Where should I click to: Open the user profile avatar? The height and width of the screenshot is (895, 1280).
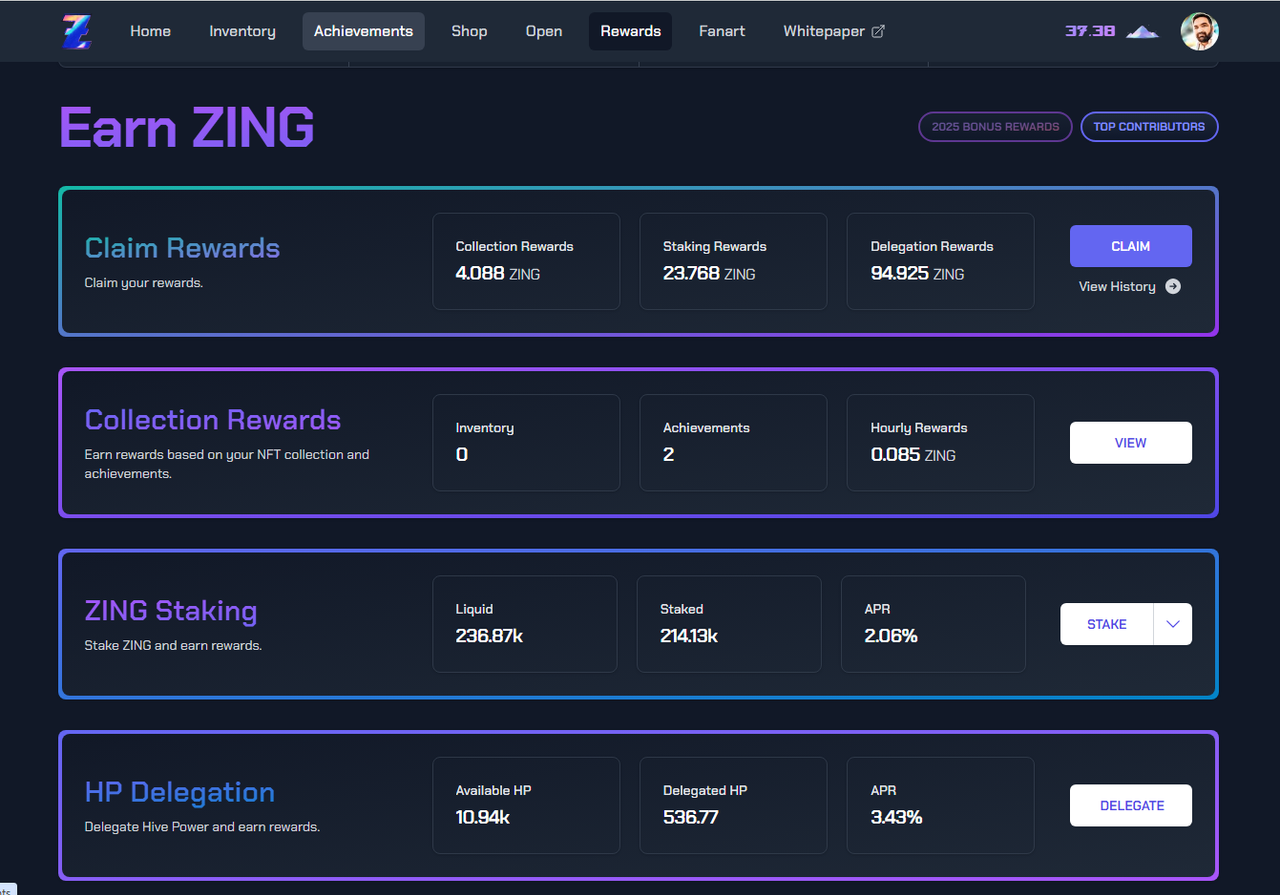[x=1199, y=31]
